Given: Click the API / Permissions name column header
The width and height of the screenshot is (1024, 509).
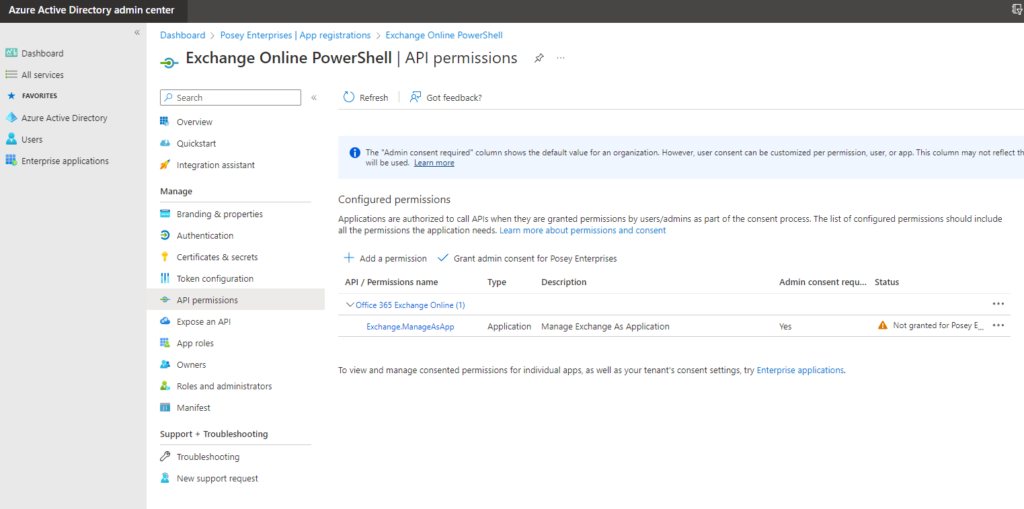Looking at the screenshot, I should 391,282.
